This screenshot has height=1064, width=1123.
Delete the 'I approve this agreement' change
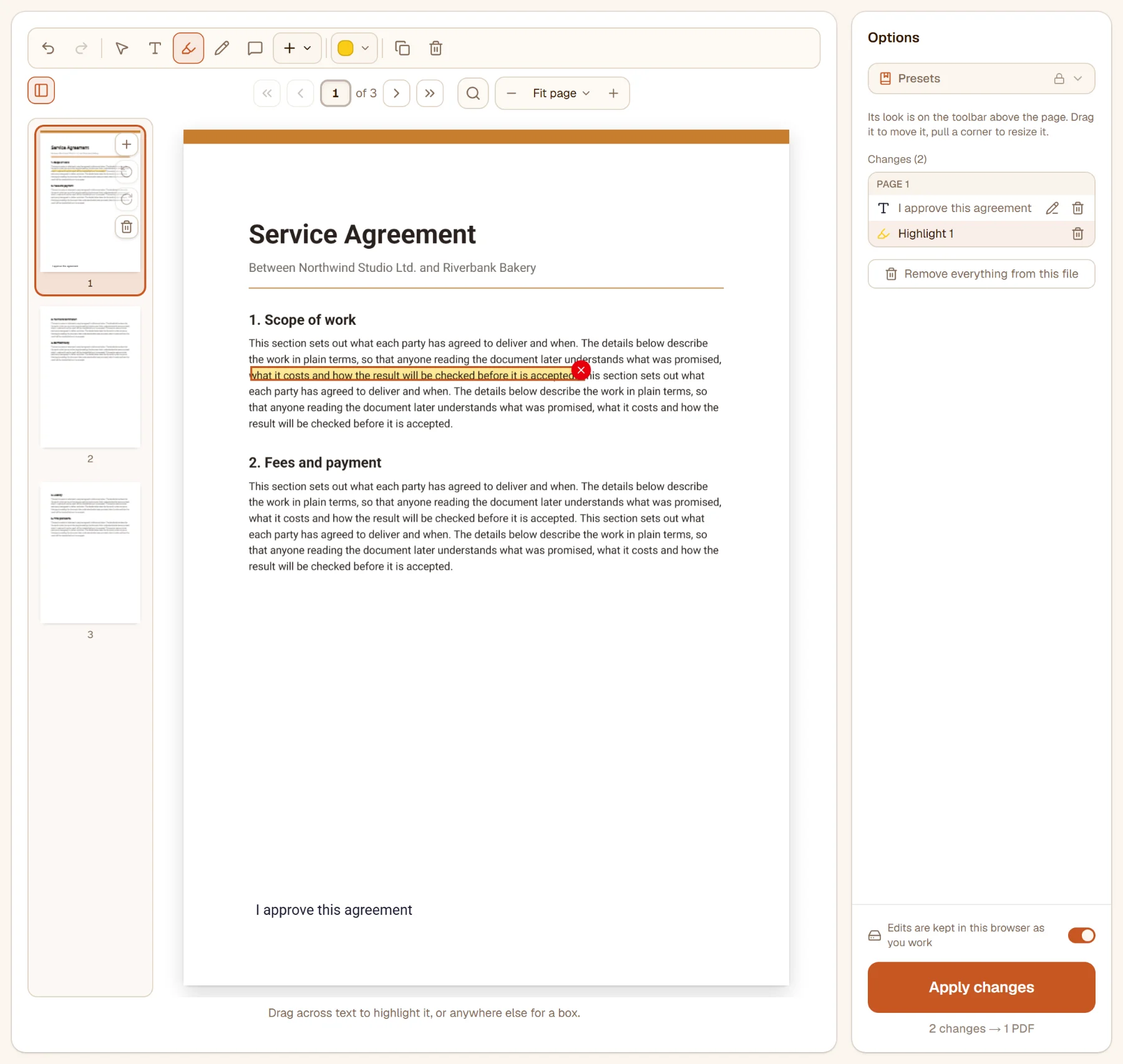tap(1077, 208)
